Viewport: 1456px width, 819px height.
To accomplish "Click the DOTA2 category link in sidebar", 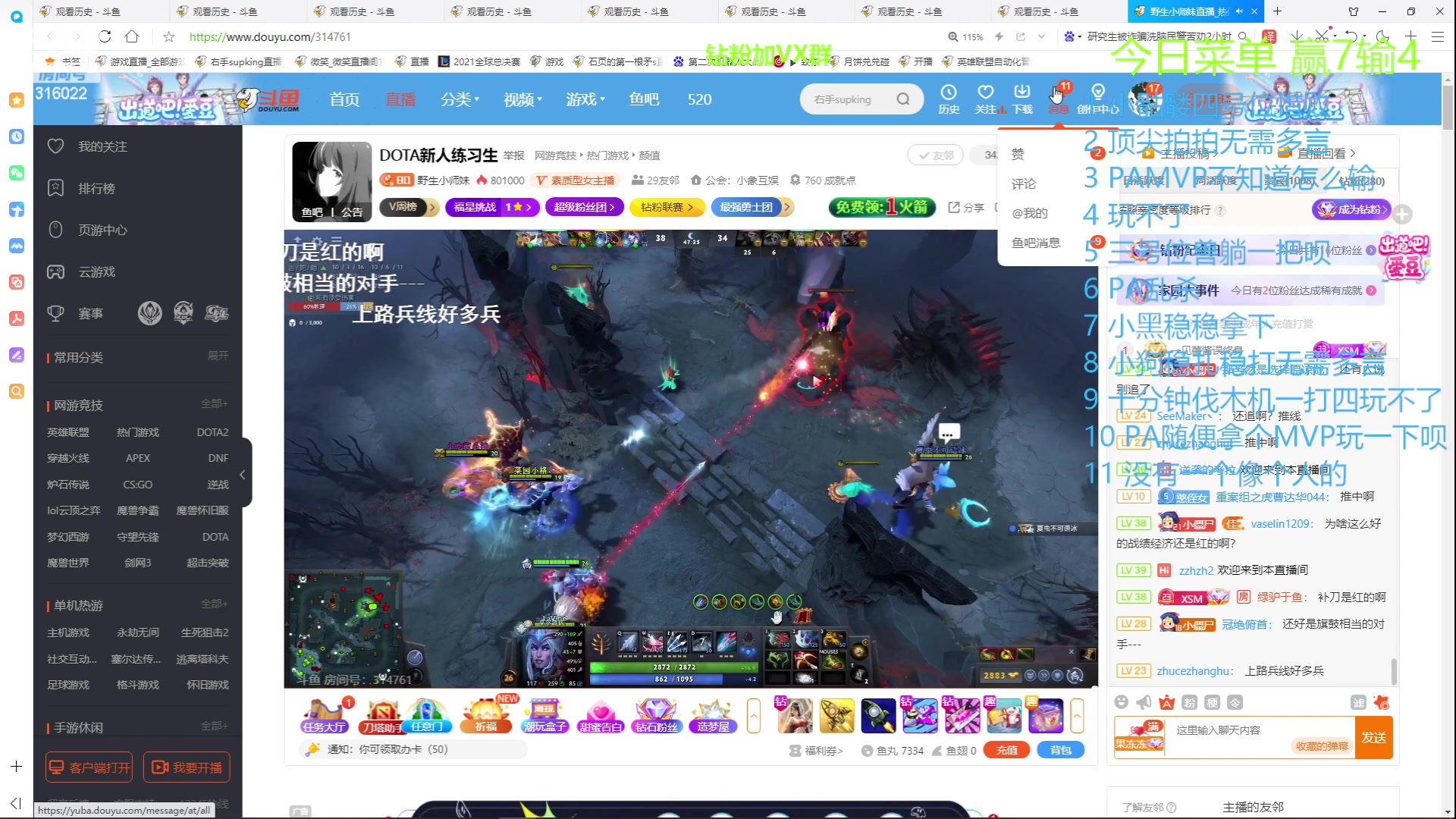I will (x=212, y=432).
